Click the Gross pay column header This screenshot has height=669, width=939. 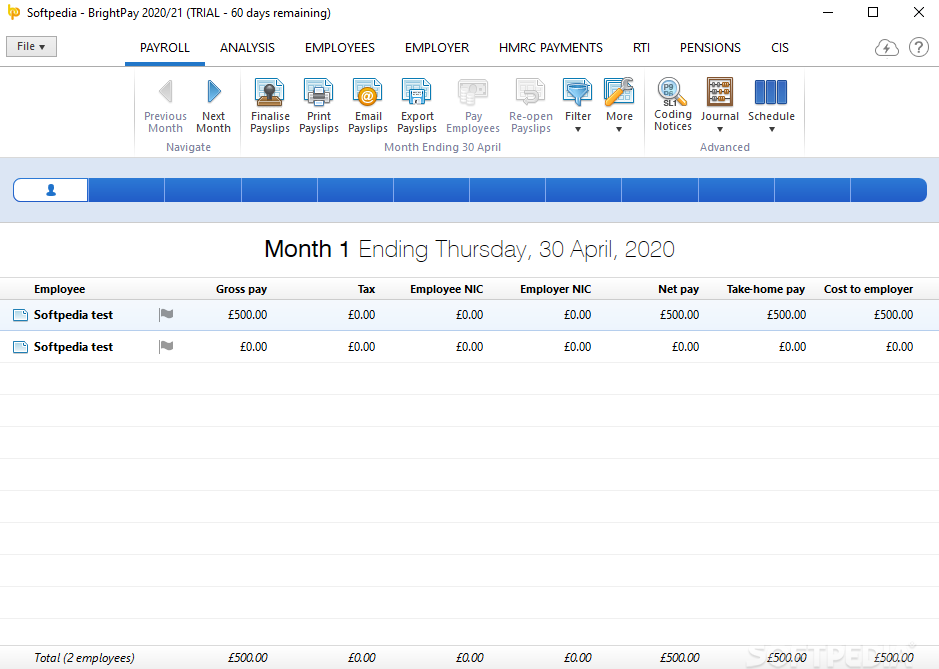(x=241, y=289)
